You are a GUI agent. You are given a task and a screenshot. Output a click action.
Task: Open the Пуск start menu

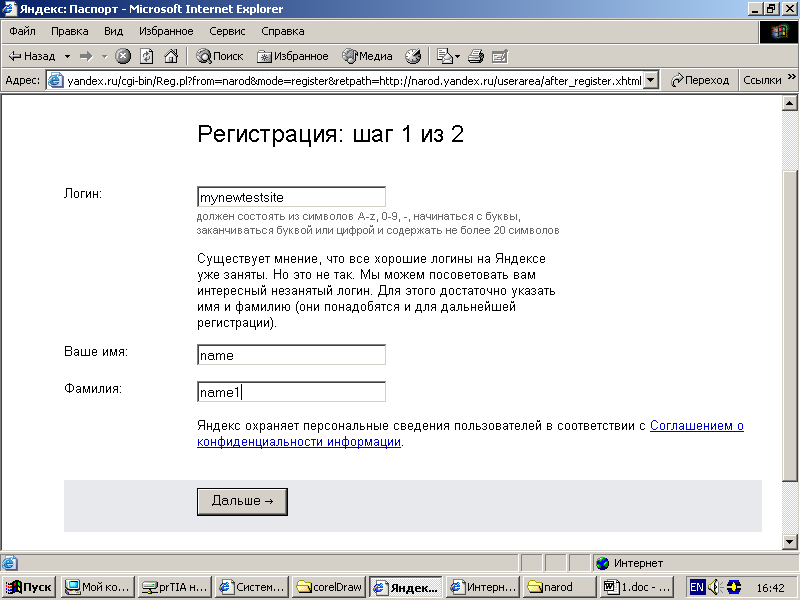tap(30, 587)
